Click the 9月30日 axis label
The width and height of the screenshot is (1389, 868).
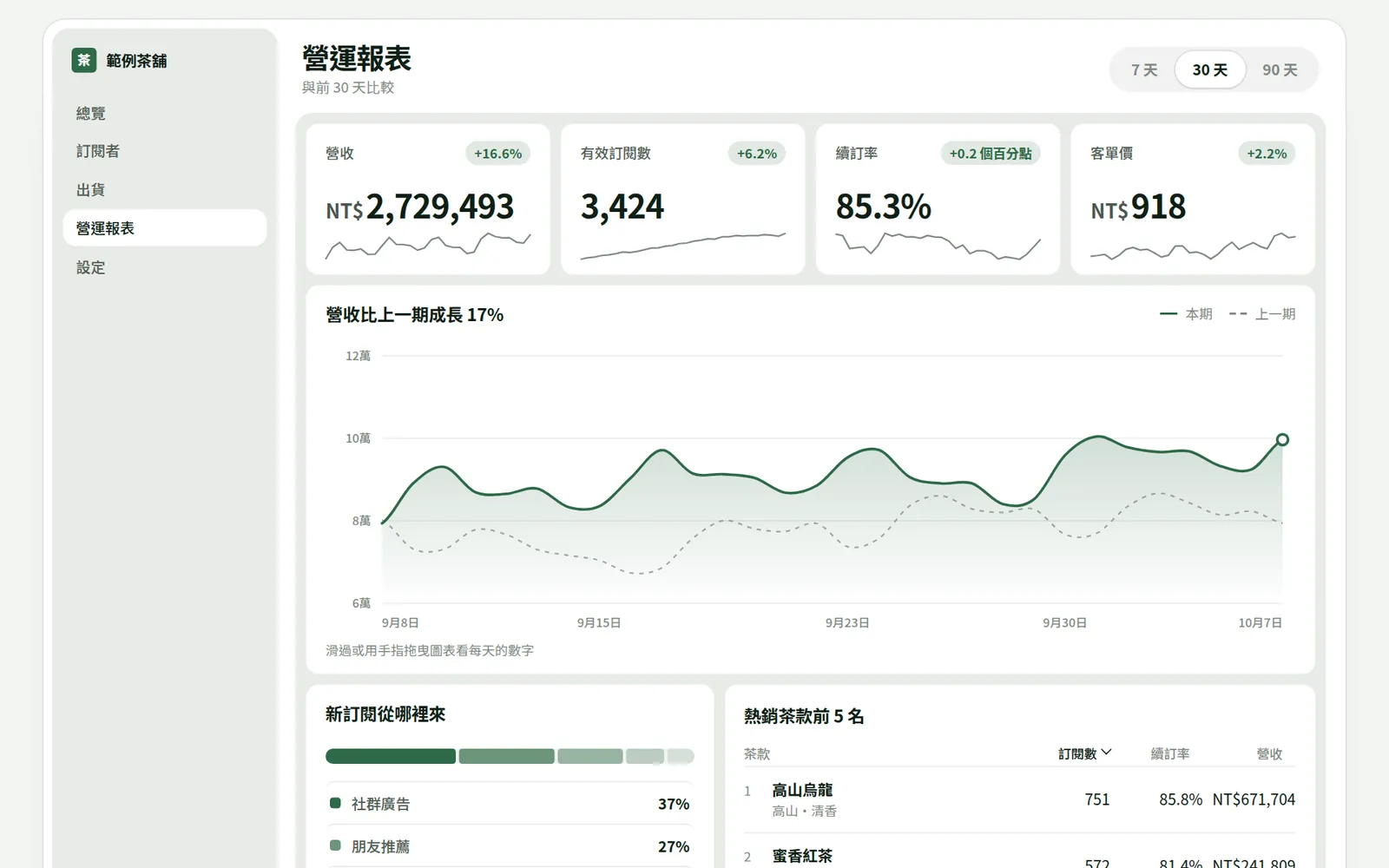point(1064,622)
